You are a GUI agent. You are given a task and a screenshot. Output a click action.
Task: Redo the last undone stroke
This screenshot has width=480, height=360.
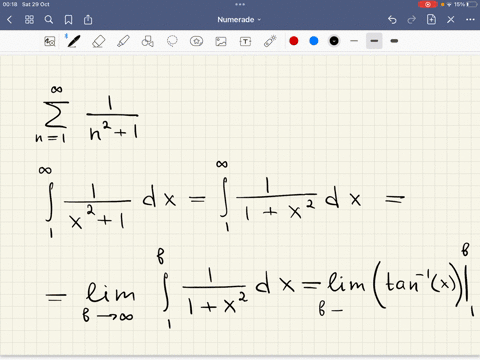[411, 20]
